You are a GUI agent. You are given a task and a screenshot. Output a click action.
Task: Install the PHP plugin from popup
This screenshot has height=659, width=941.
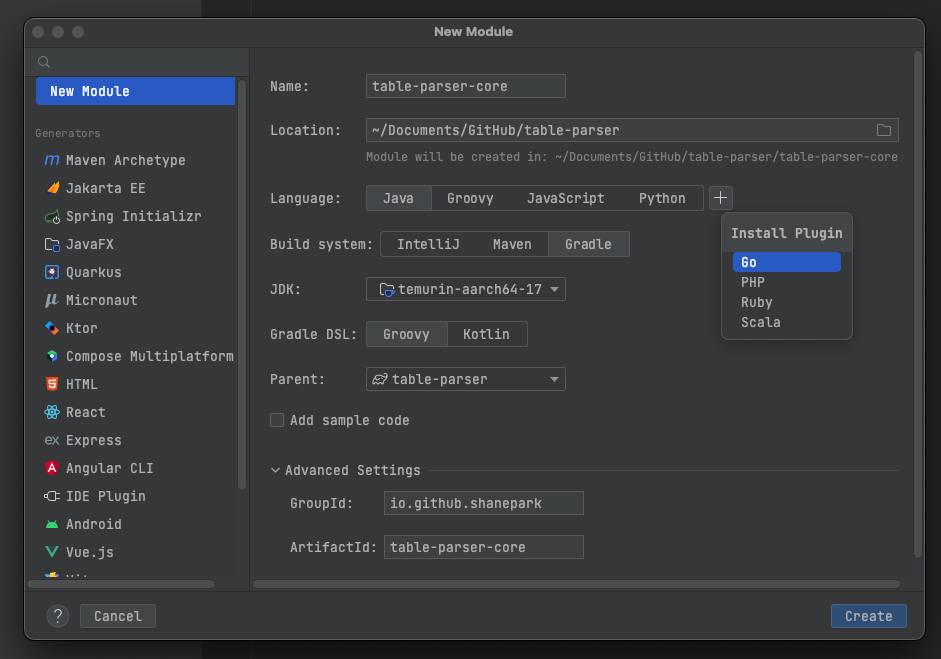click(786, 282)
